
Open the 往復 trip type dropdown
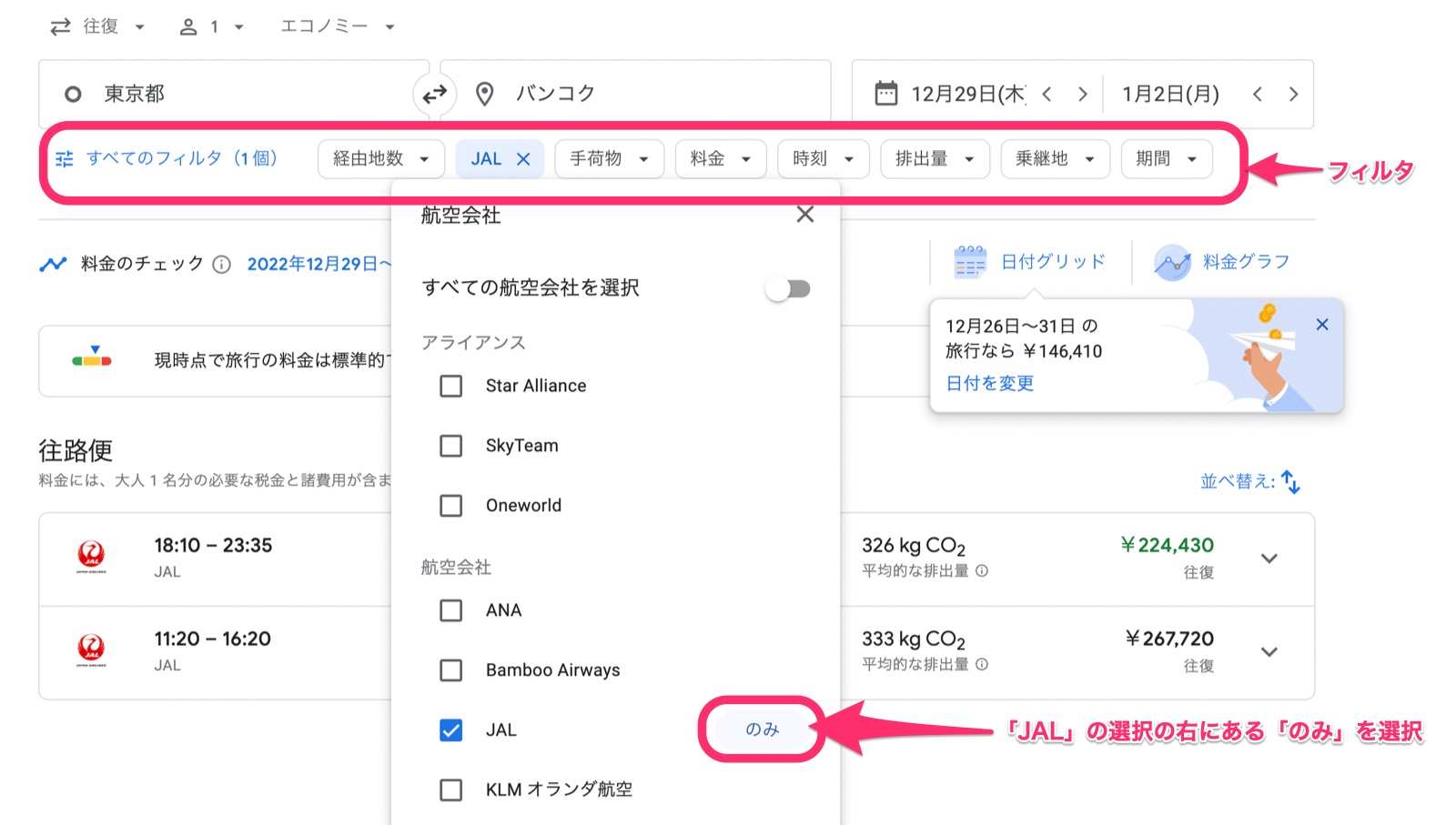97,26
